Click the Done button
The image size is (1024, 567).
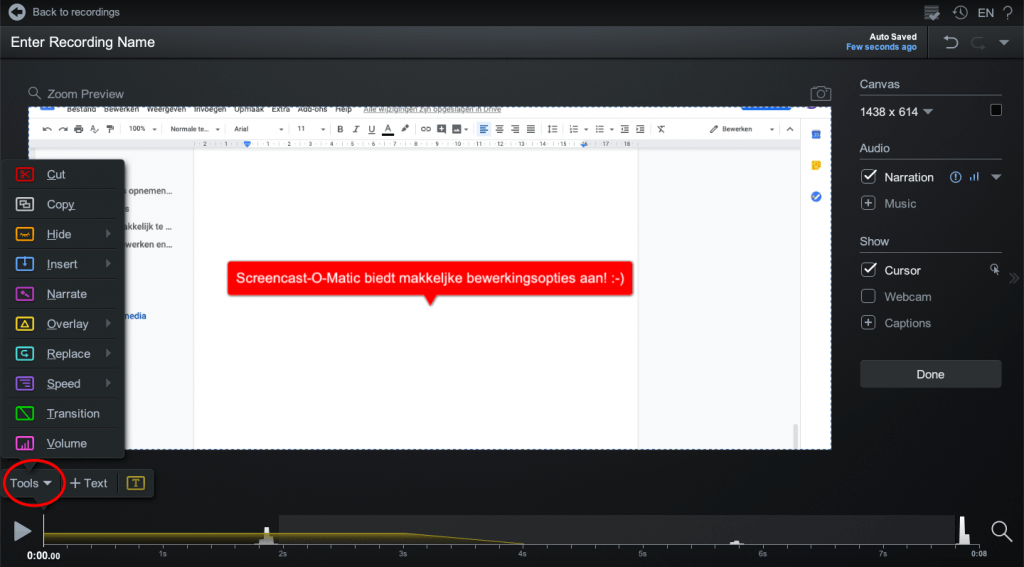coord(930,374)
